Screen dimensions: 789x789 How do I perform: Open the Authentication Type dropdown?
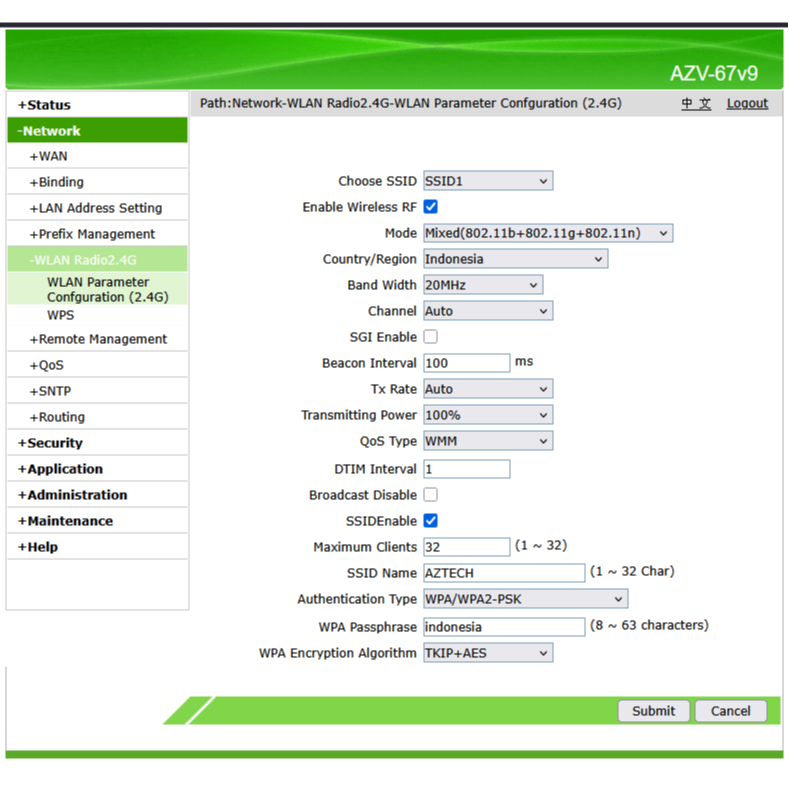[525, 599]
